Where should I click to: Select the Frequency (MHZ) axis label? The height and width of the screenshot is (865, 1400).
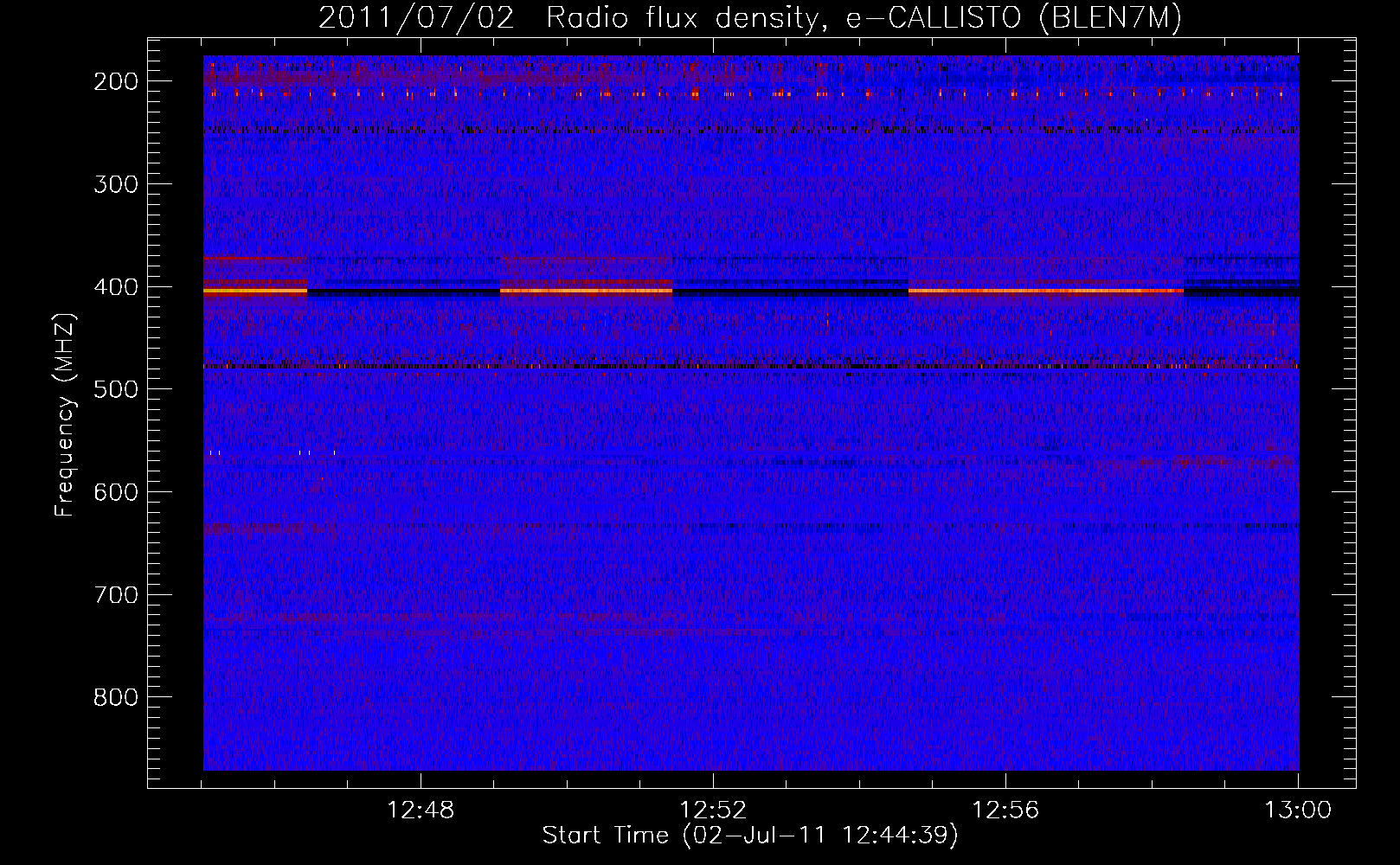[65, 414]
